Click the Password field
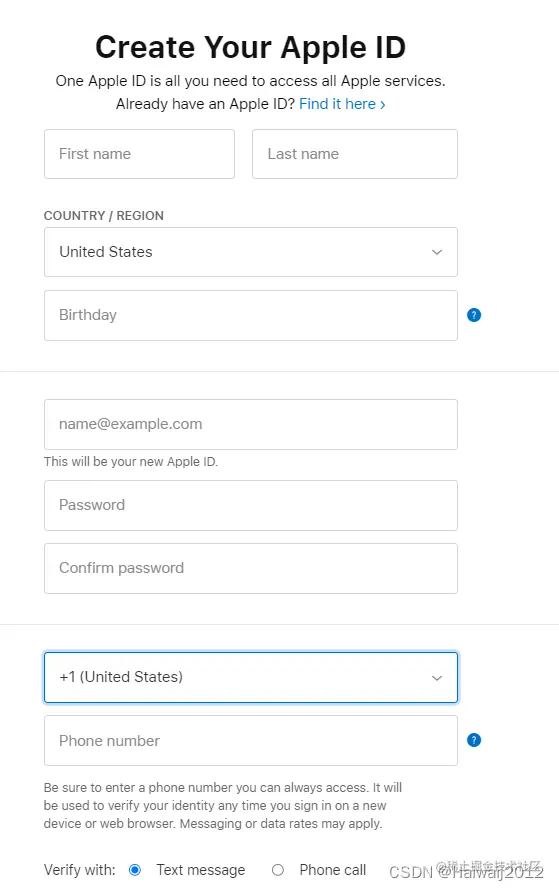This screenshot has width=559, height=891. pyautogui.click(x=251, y=505)
